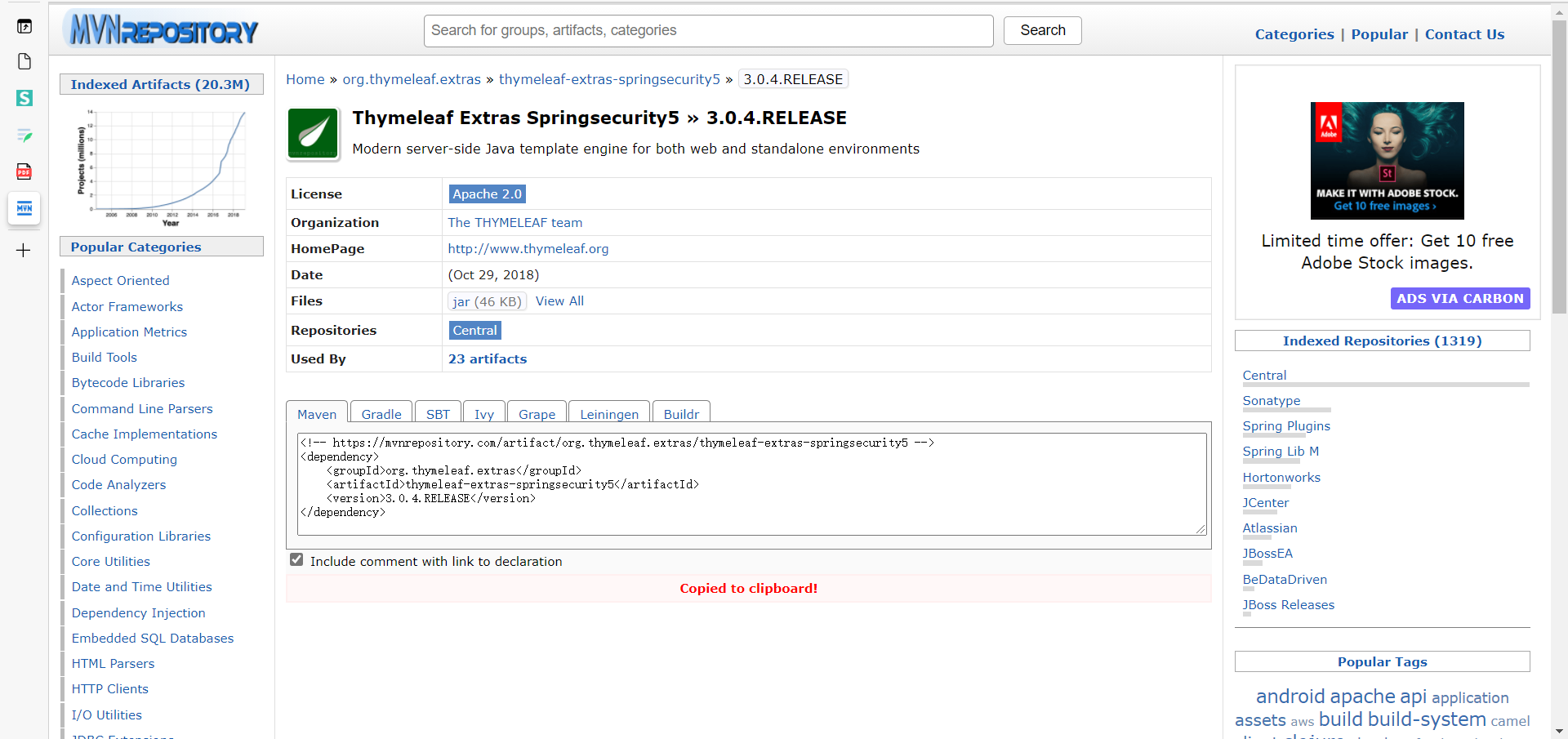This screenshot has height=739, width=1568.
Task: Open the feather notes sidebar tab
Action: click(24, 135)
